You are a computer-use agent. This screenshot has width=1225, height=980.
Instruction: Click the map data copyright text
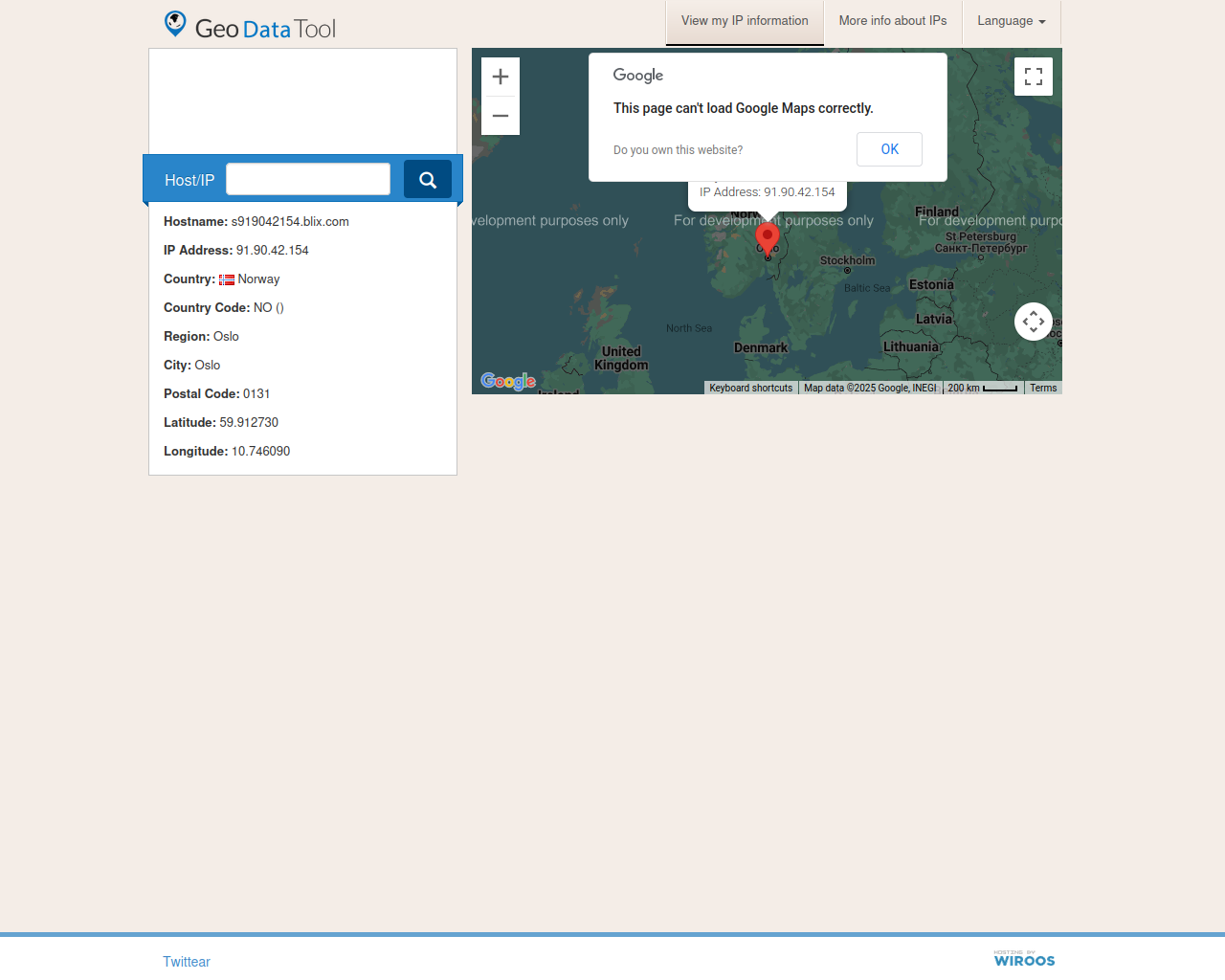(870, 388)
